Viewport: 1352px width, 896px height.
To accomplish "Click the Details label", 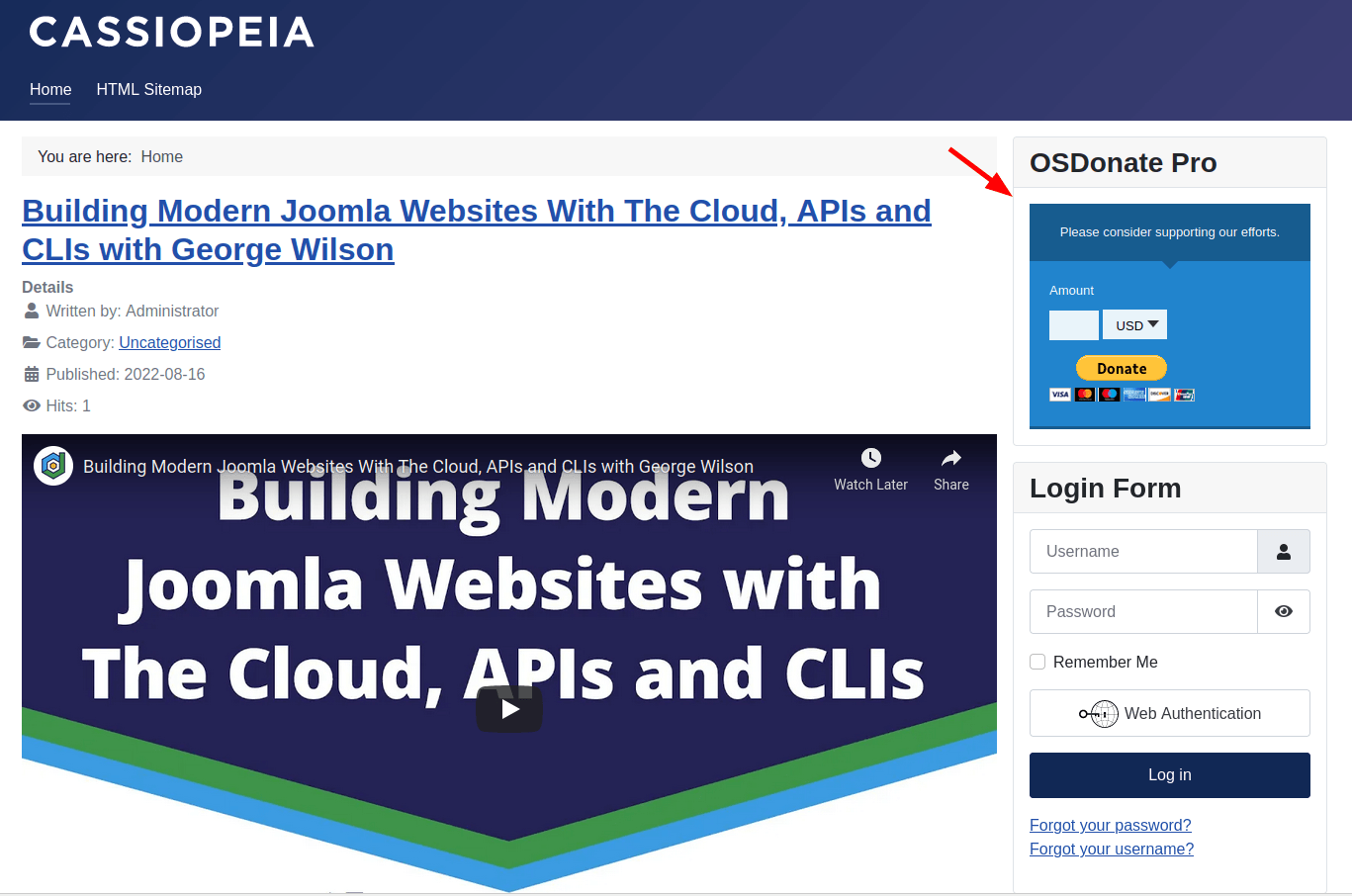I will tap(47, 287).
